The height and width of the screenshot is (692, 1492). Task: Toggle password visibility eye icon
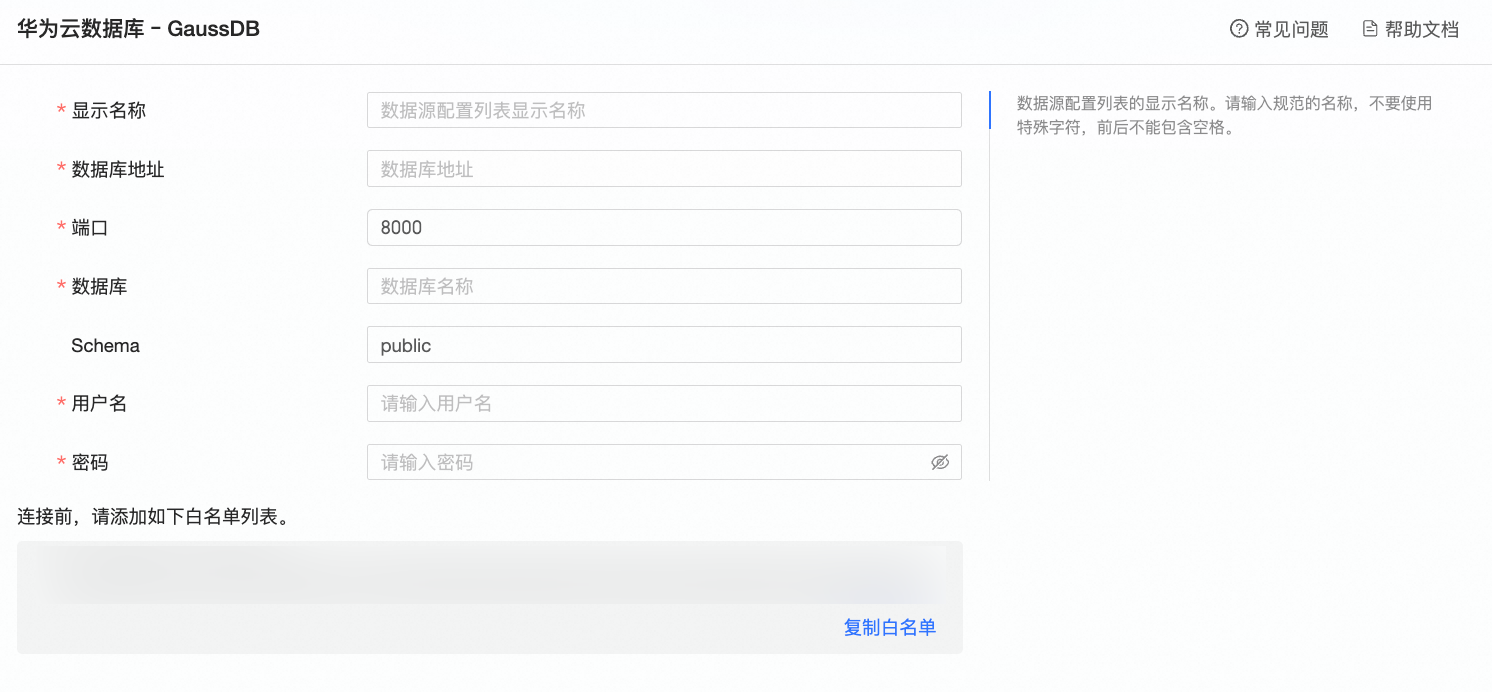[x=940, y=462]
